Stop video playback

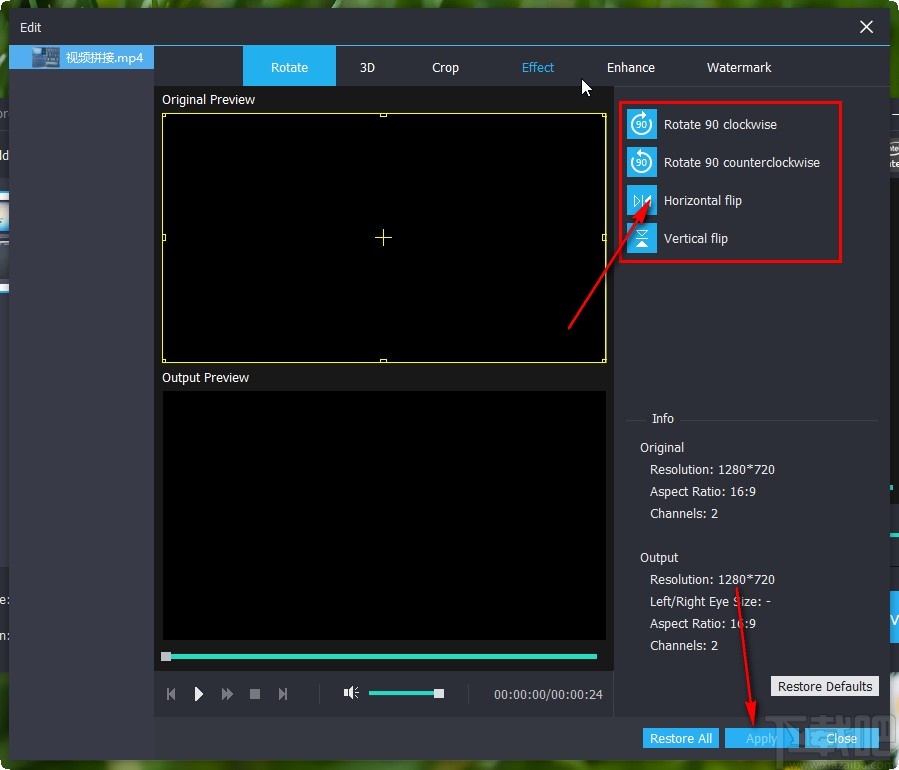255,694
